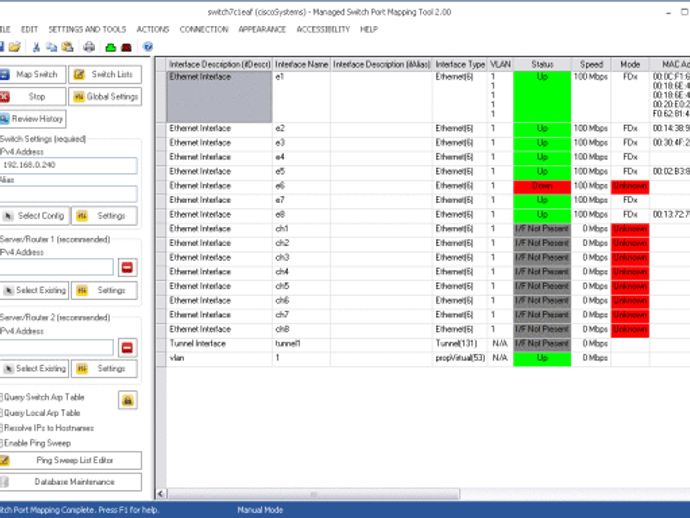Screen dimensions: 690x518
Task: Open Review History
Action: tap(32, 119)
